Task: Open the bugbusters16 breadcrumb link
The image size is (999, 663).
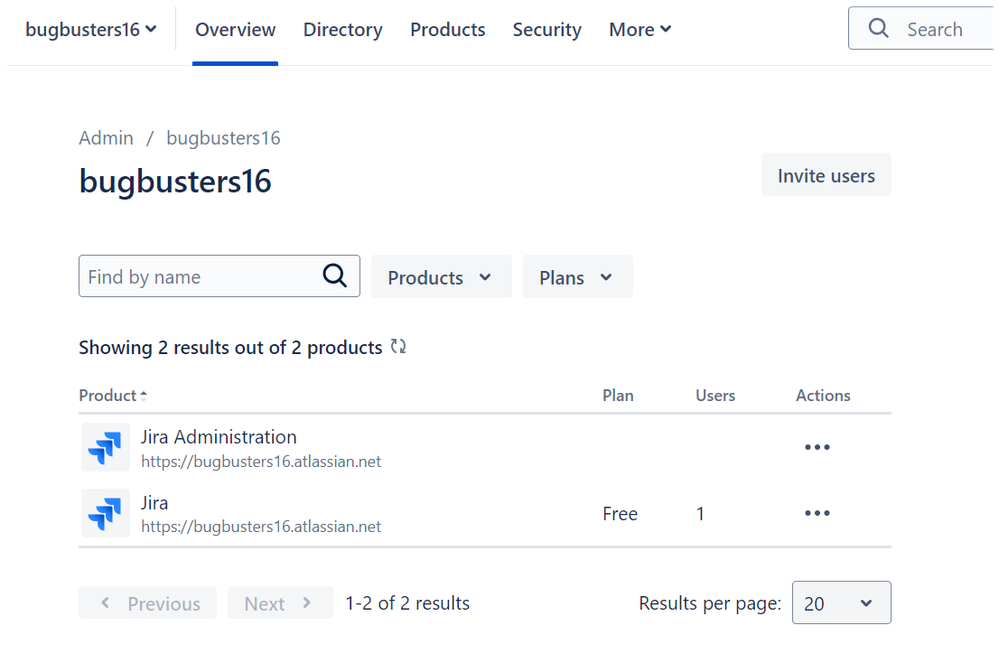Action: tap(223, 138)
